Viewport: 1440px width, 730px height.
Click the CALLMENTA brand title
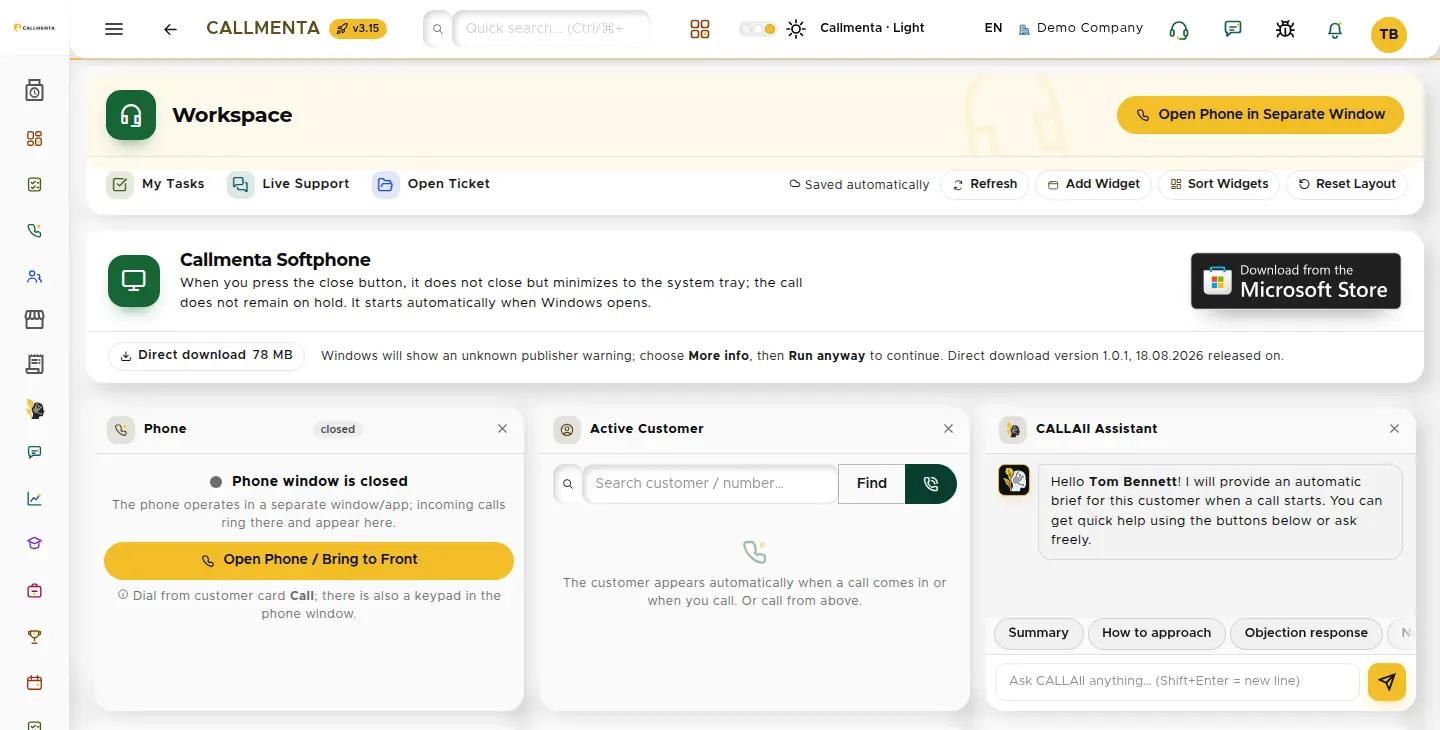click(263, 28)
